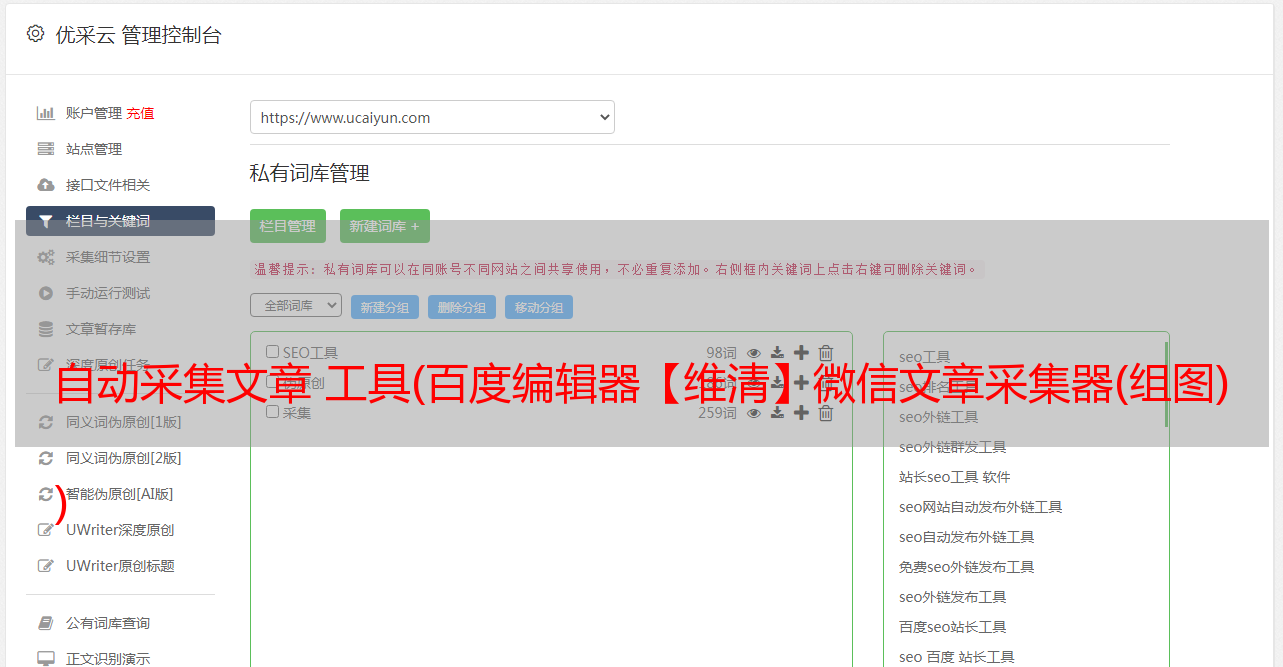
Task: Click the 98词 count on SEO工具 row
Action: click(x=721, y=352)
